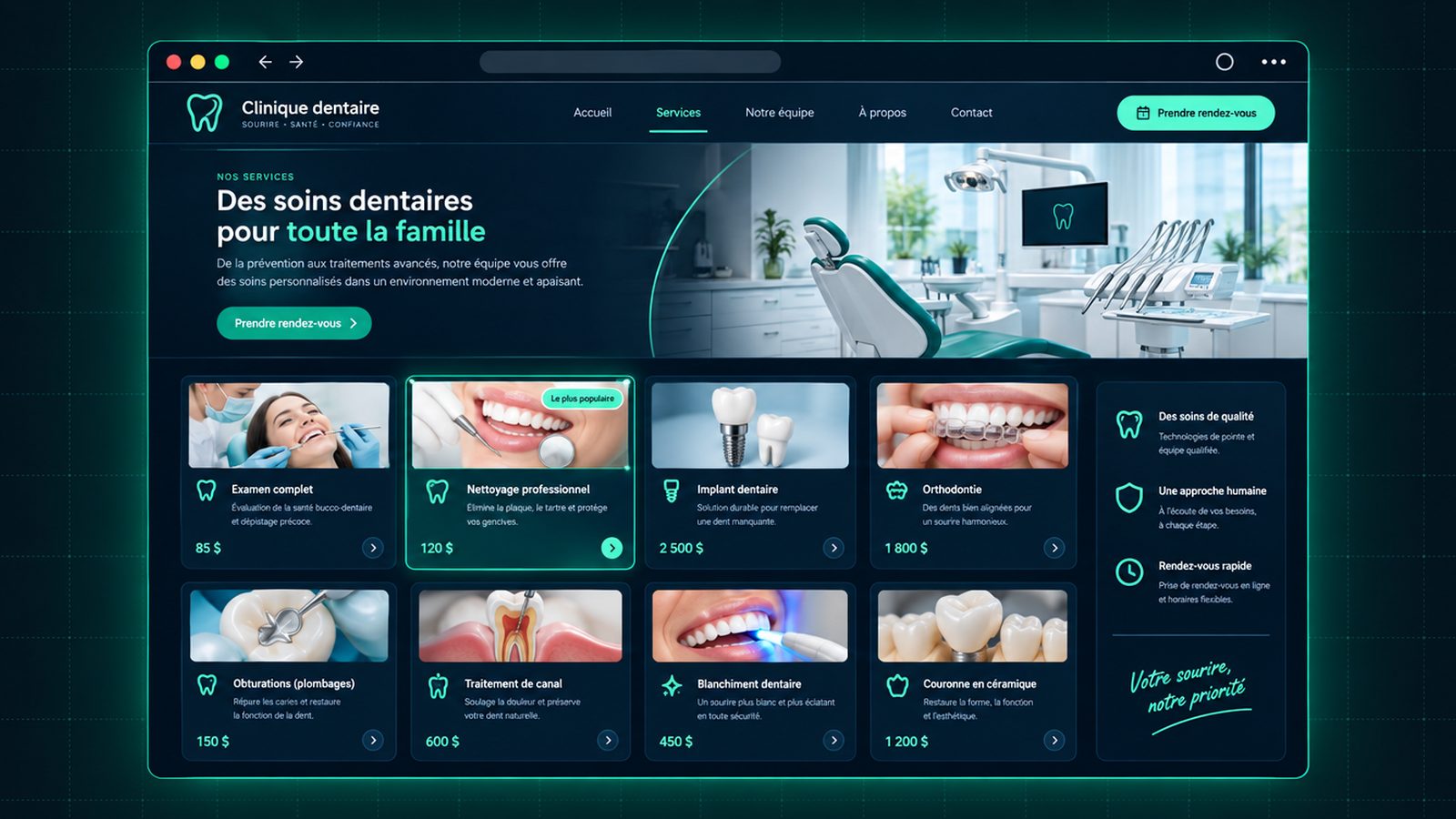Image resolution: width=1456 pixels, height=819 pixels.
Task: Click the browser back arrow
Action: (265, 62)
